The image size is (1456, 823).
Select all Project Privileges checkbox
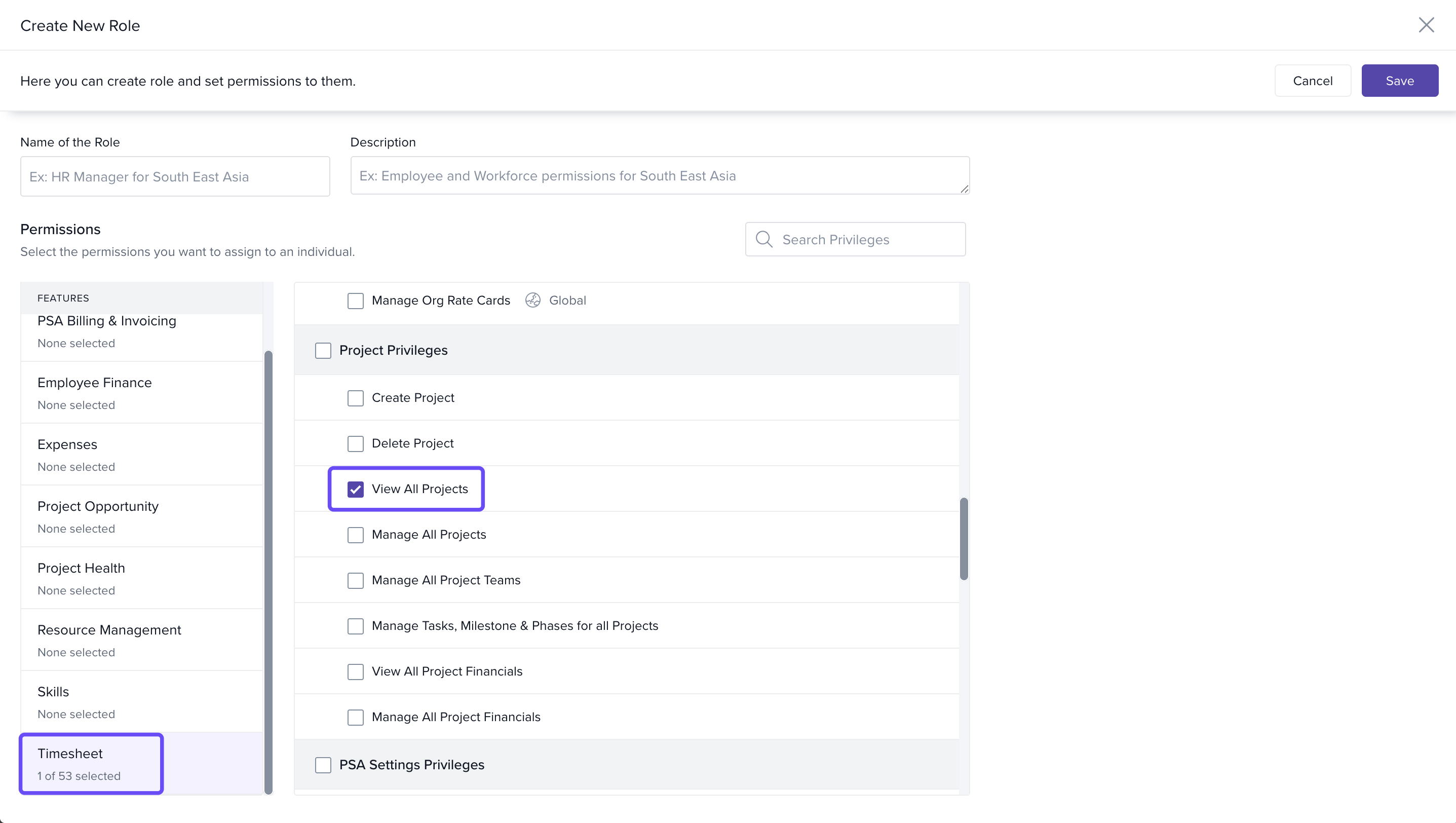(x=323, y=351)
